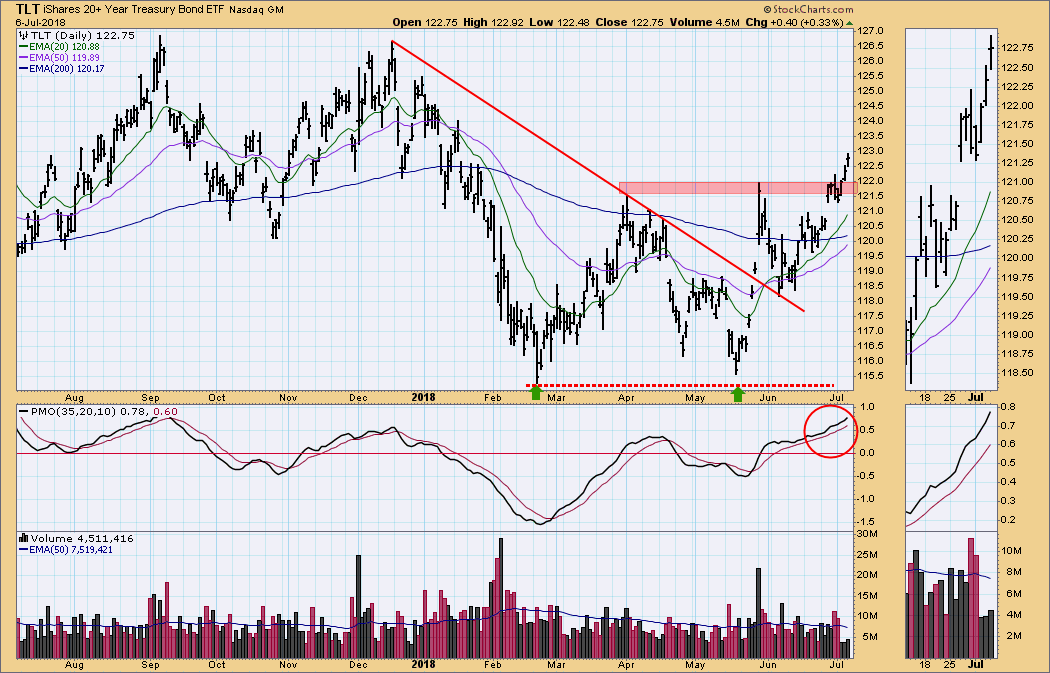The width and height of the screenshot is (1050, 673).
Task: Click the 118.50 label in zoomed price thumbnail
Action: click(x=1018, y=373)
